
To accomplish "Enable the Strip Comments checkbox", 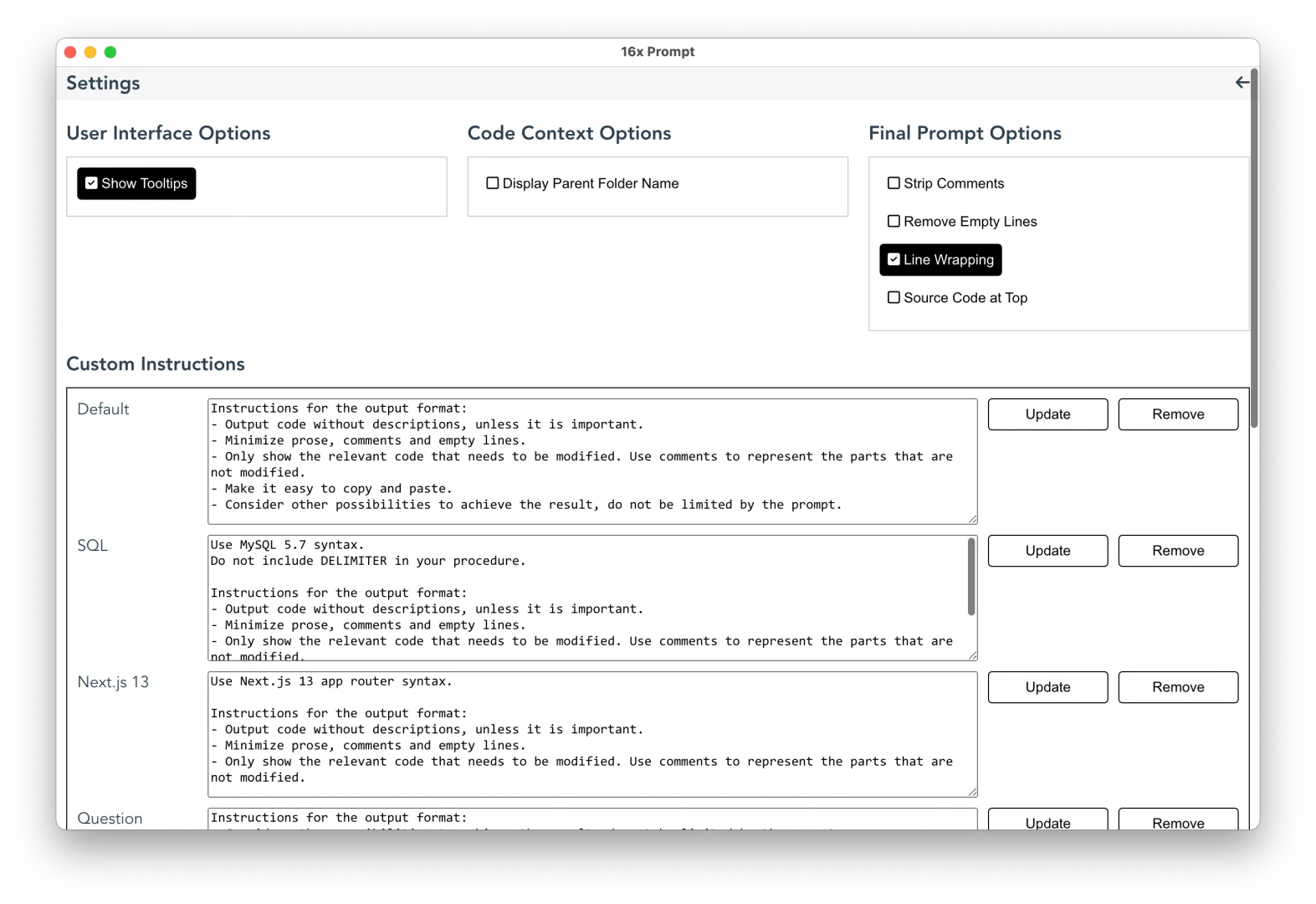I will coord(945,183).
